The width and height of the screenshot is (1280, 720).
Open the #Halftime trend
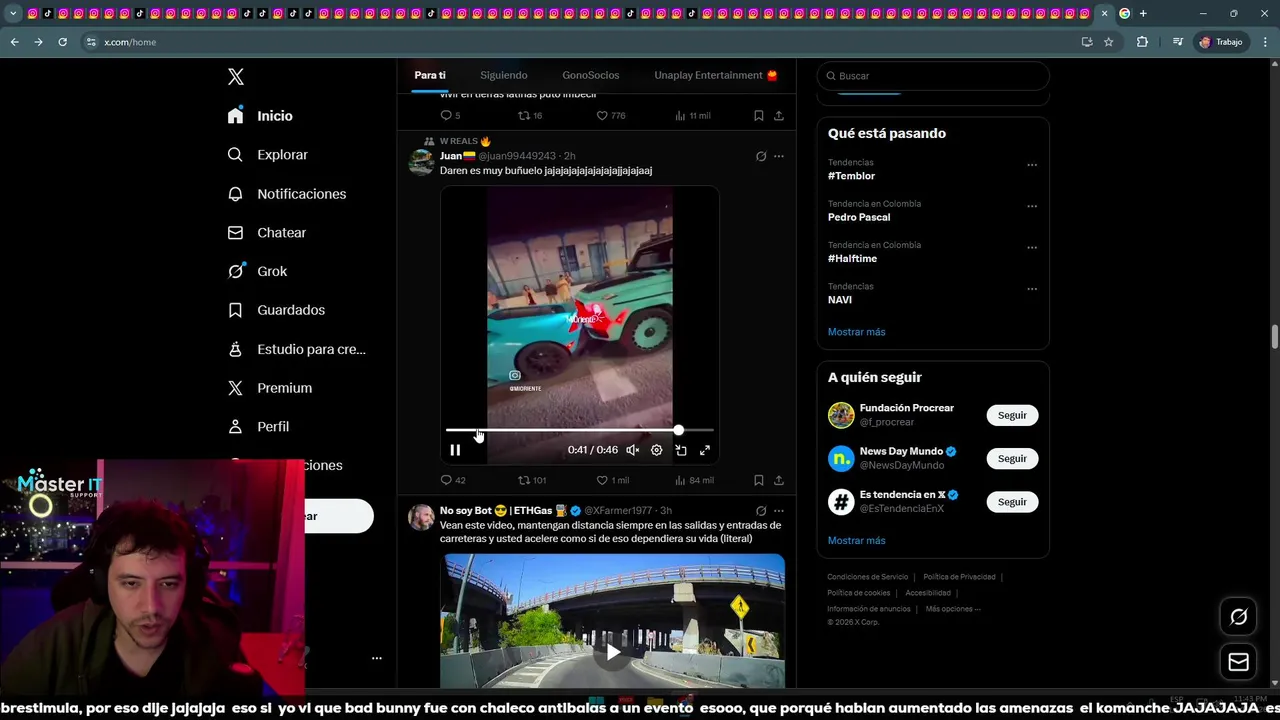[x=852, y=258]
